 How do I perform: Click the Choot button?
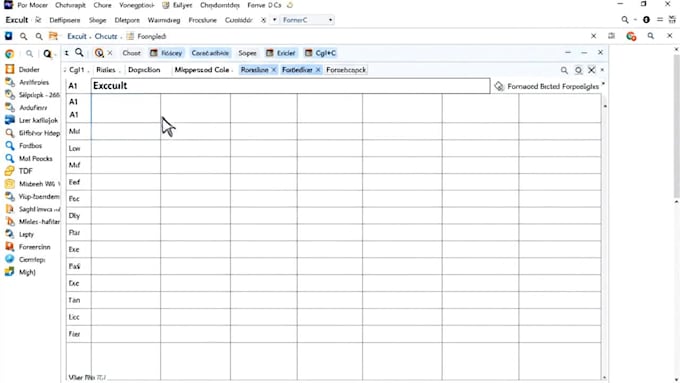(x=131, y=53)
